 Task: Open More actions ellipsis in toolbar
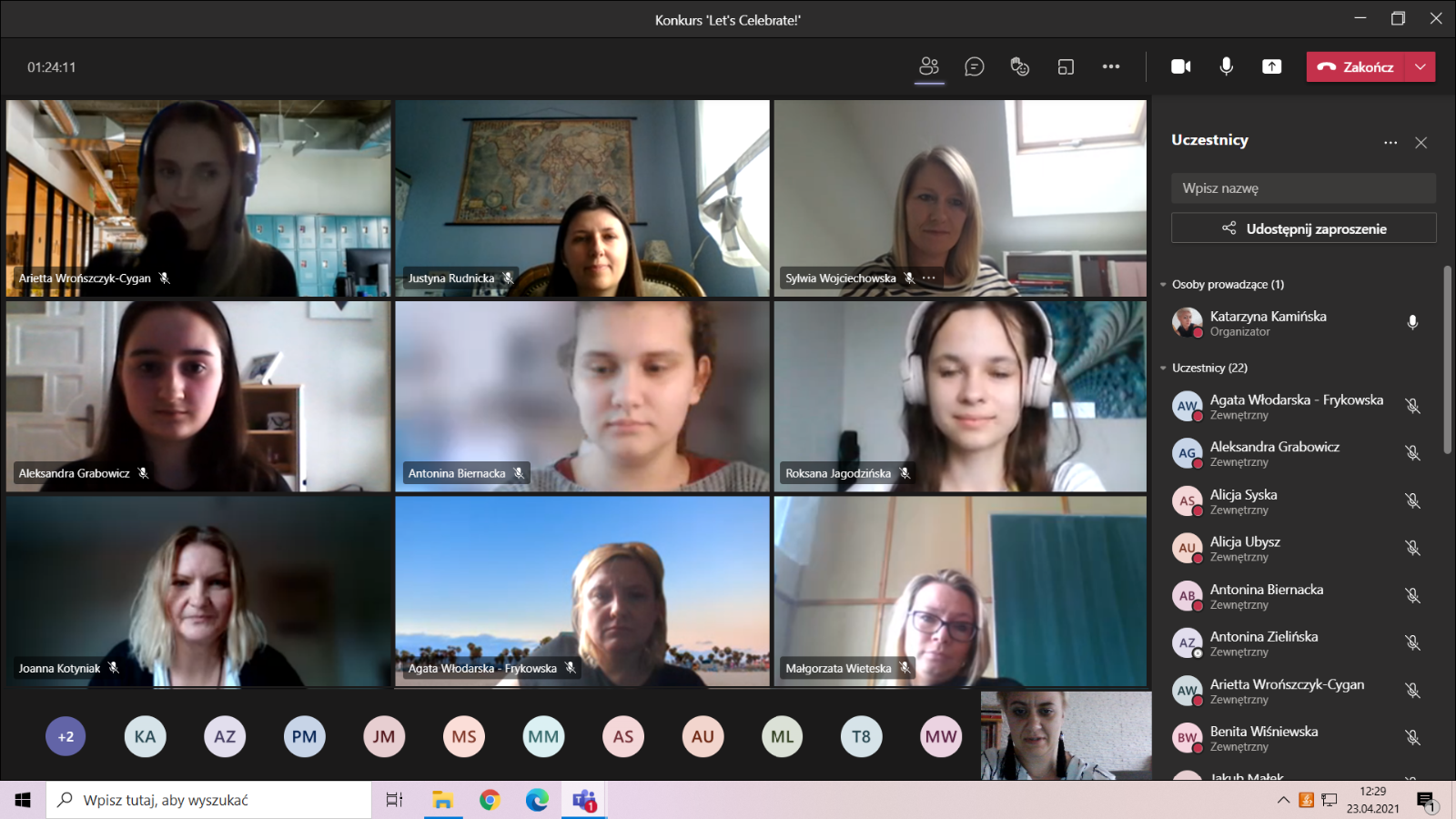[1111, 66]
